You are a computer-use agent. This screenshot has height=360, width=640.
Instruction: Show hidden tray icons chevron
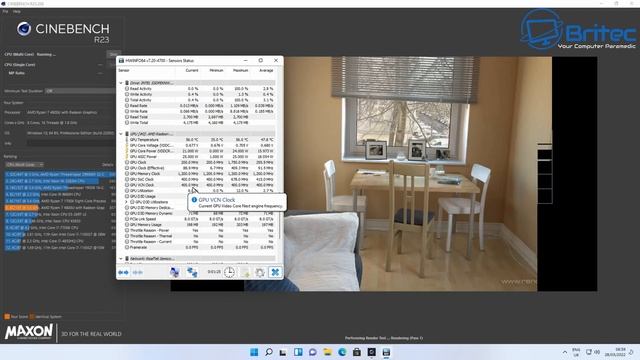point(565,352)
